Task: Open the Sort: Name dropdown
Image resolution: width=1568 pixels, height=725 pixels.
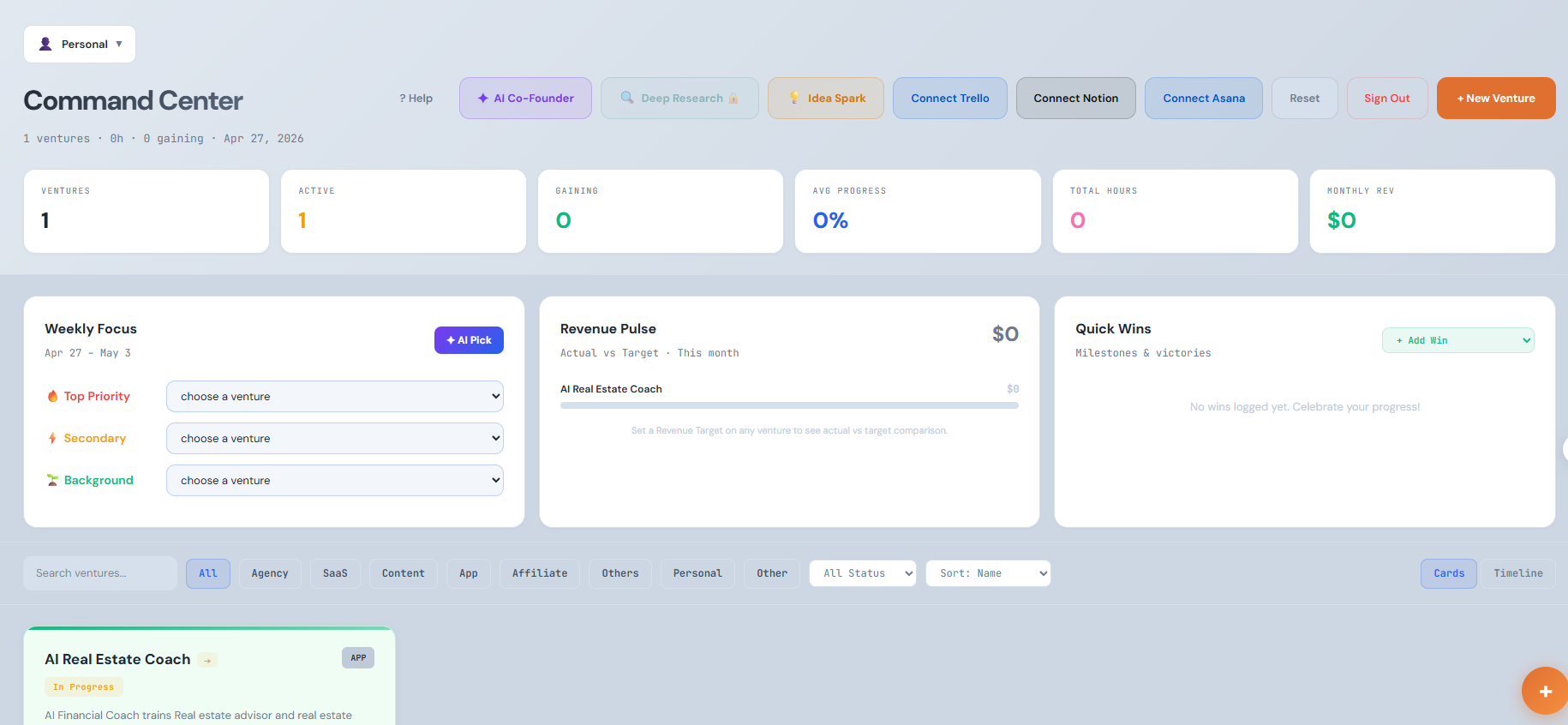Action: pyautogui.click(x=988, y=573)
